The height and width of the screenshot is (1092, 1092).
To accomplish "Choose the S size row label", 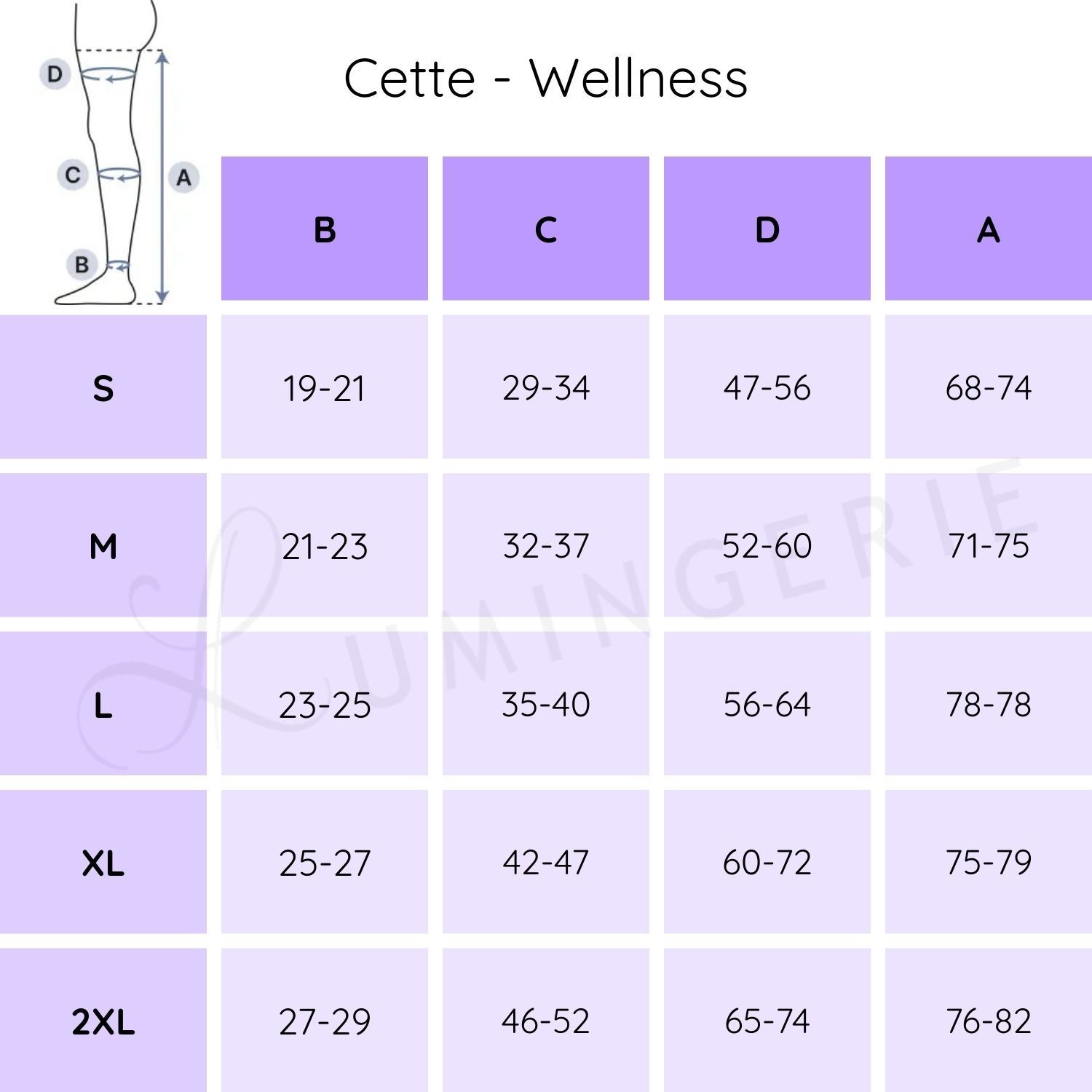I will [103, 387].
